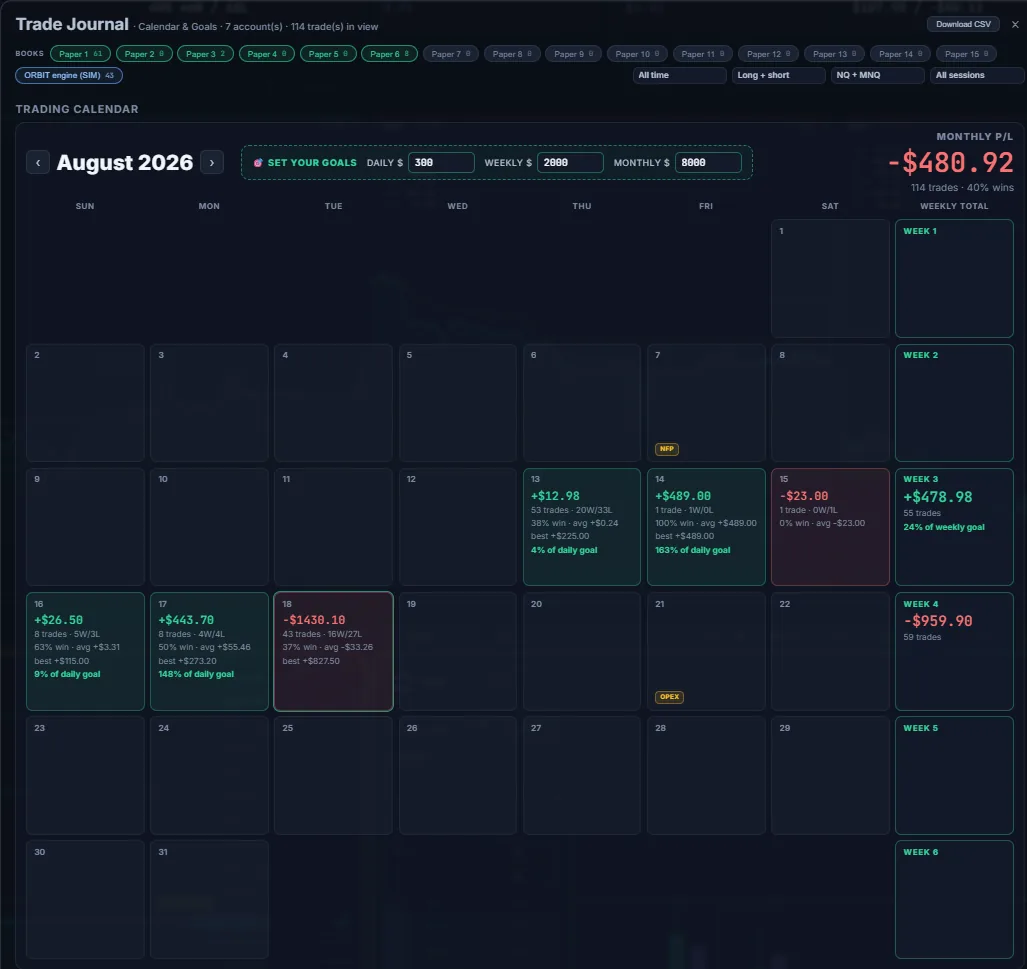
Task: Enable the Paper 11 book chip
Action: point(703,54)
